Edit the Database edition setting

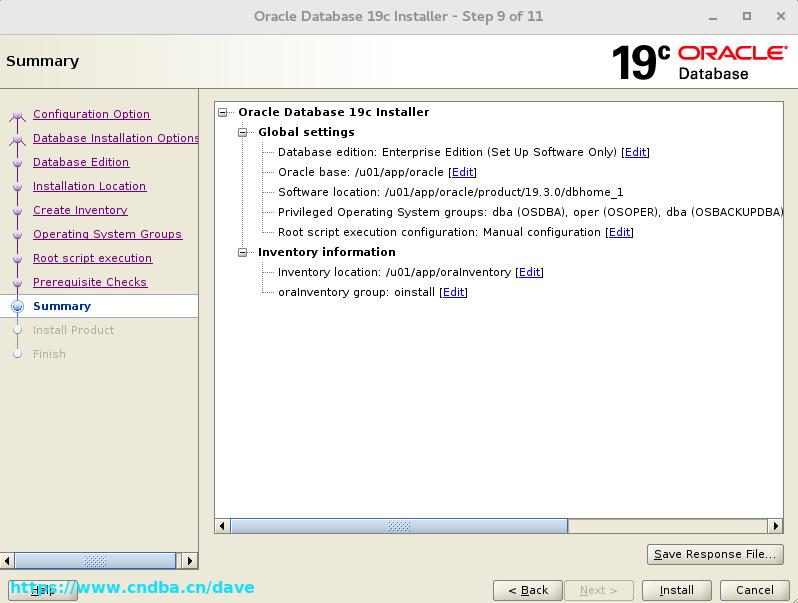[x=635, y=152]
